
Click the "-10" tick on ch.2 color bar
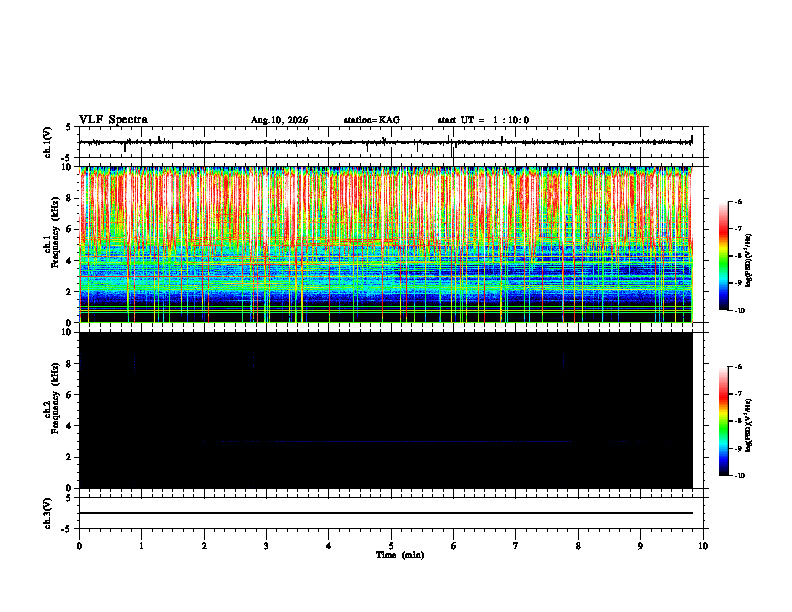(x=739, y=476)
